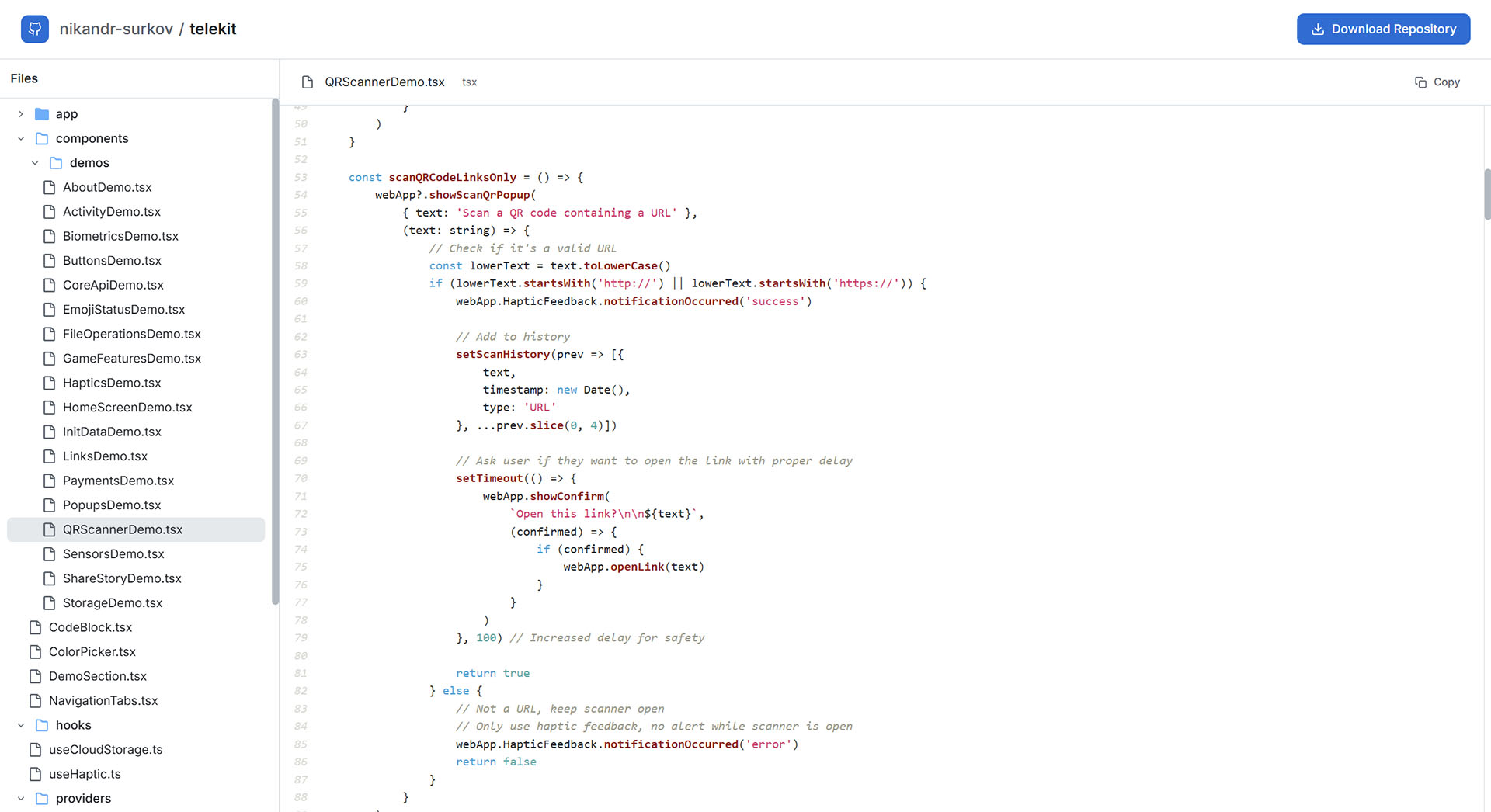The height and width of the screenshot is (812, 1491).
Task: Open PaymentsDemo.tsx from the demos folder
Action: (116, 481)
